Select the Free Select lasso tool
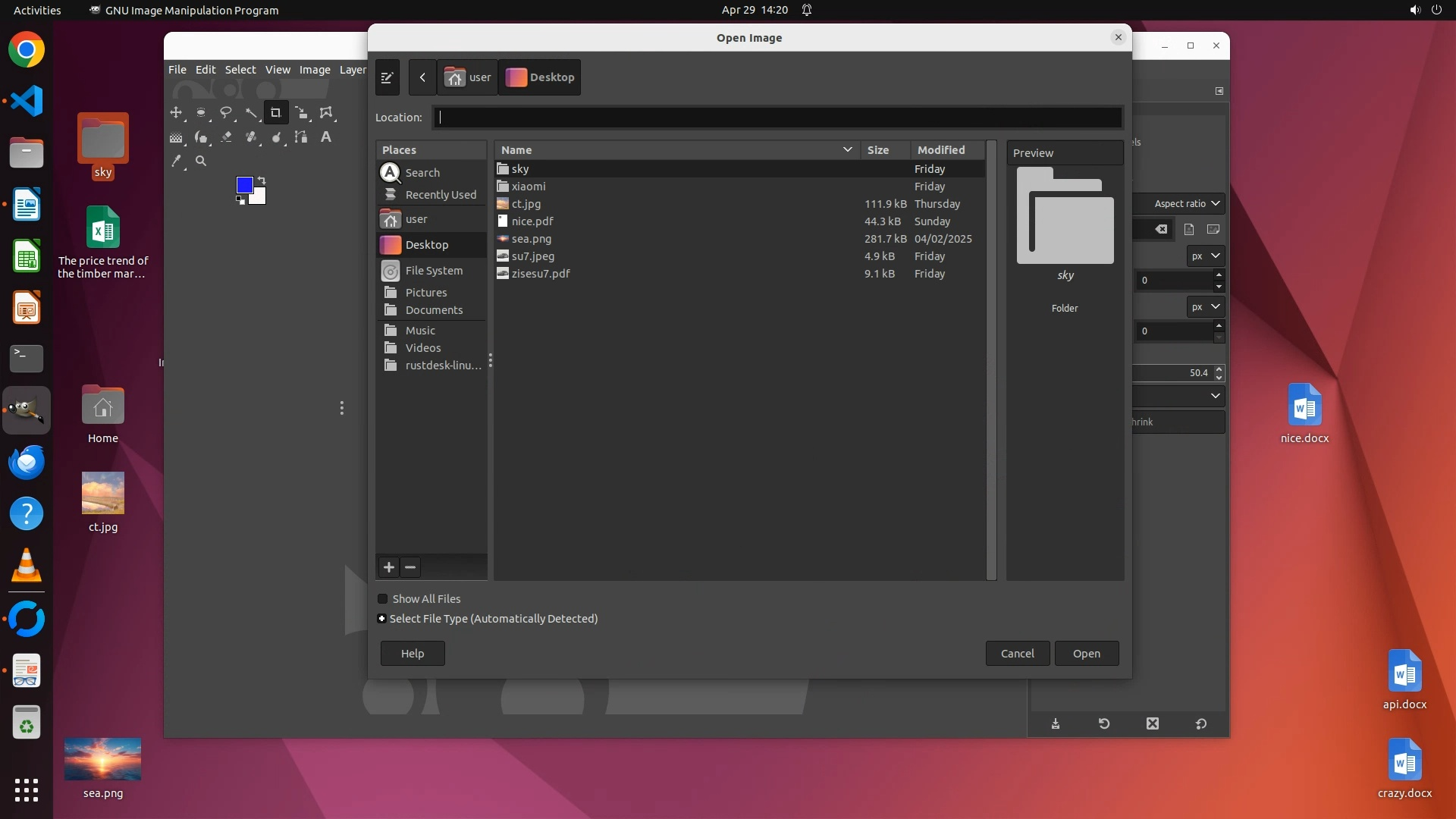Screen dimensions: 1456x819 point(226,113)
